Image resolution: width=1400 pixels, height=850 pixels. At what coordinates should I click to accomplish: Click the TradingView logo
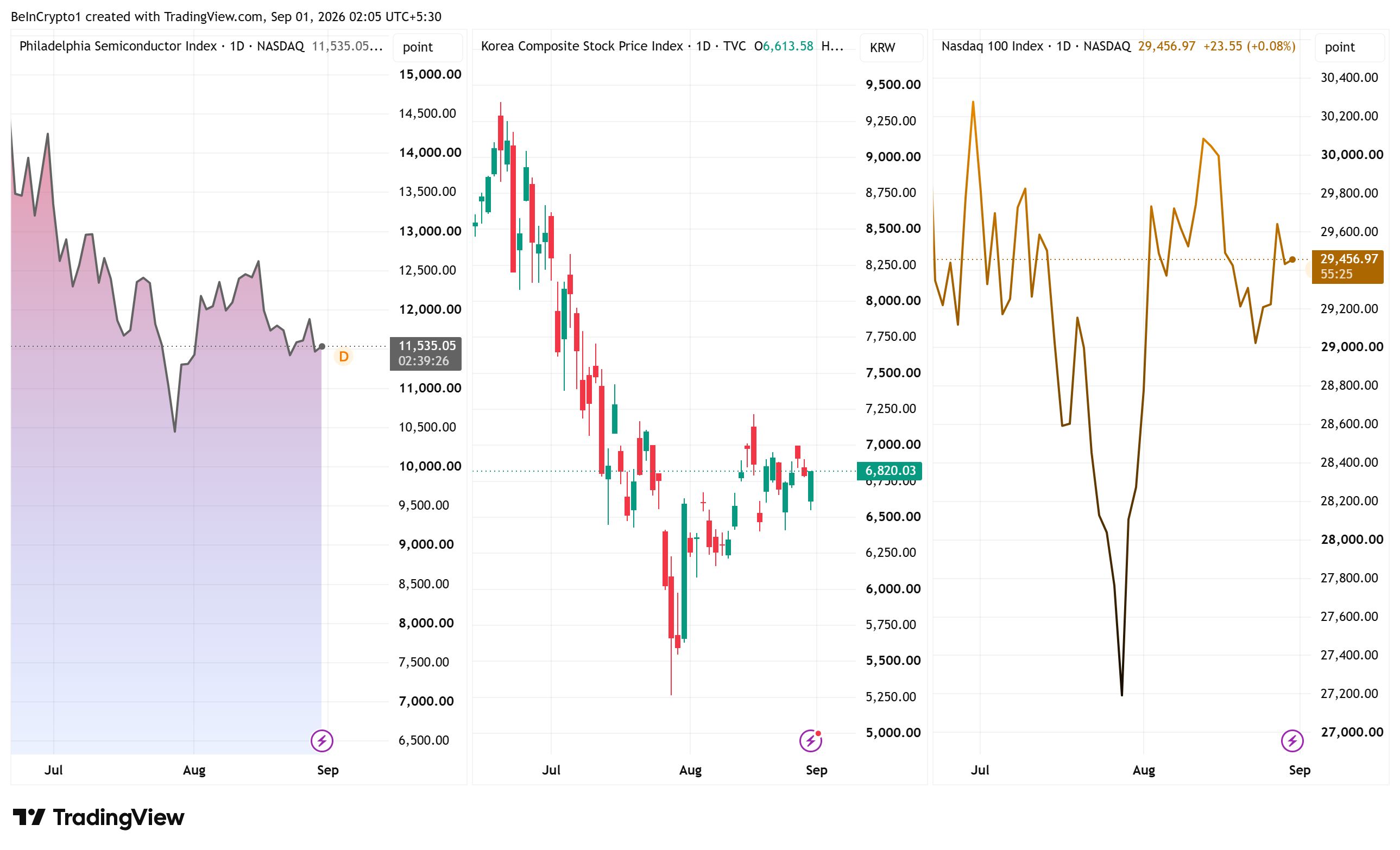98,817
